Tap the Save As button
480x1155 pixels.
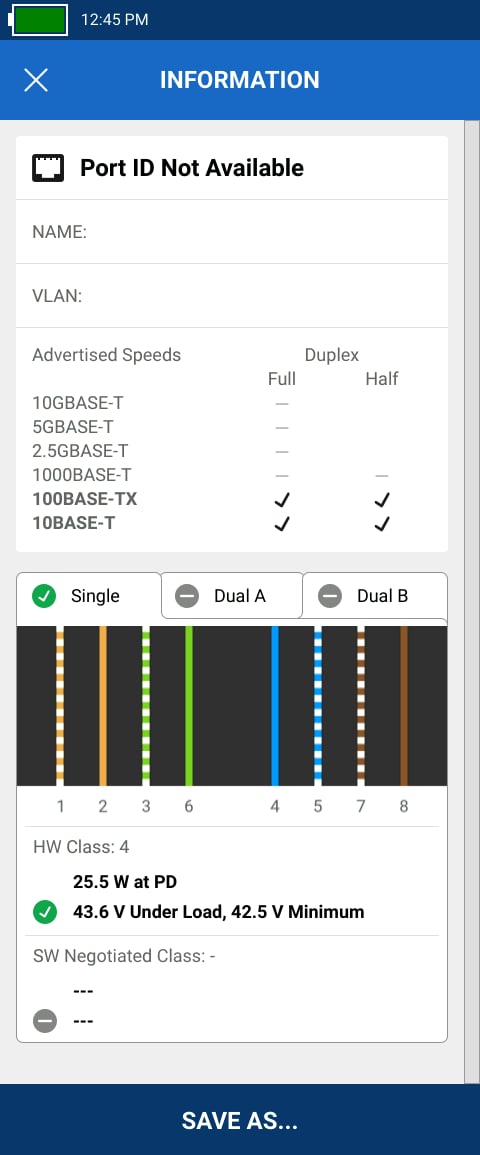(x=240, y=1120)
